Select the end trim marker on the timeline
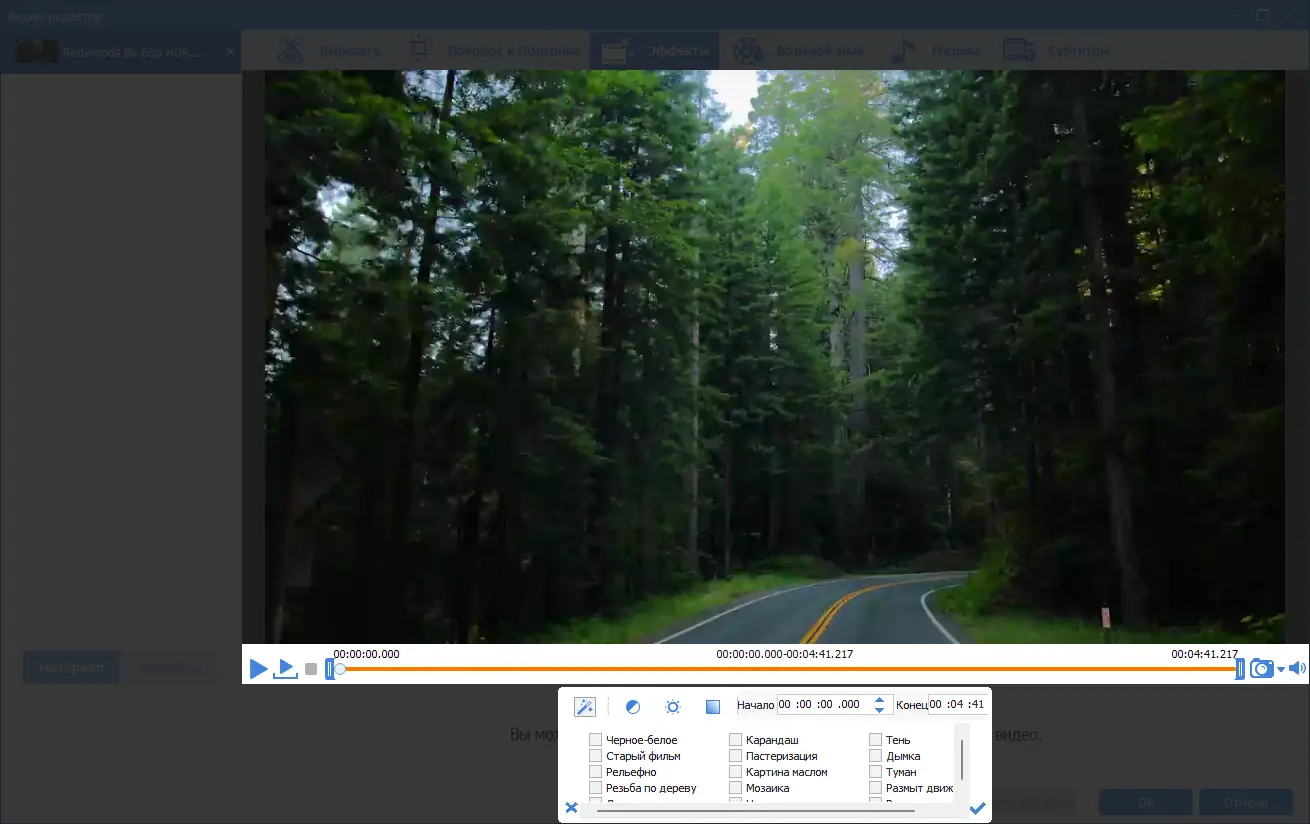The width and height of the screenshot is (1310, 824). coord(1240,669)
